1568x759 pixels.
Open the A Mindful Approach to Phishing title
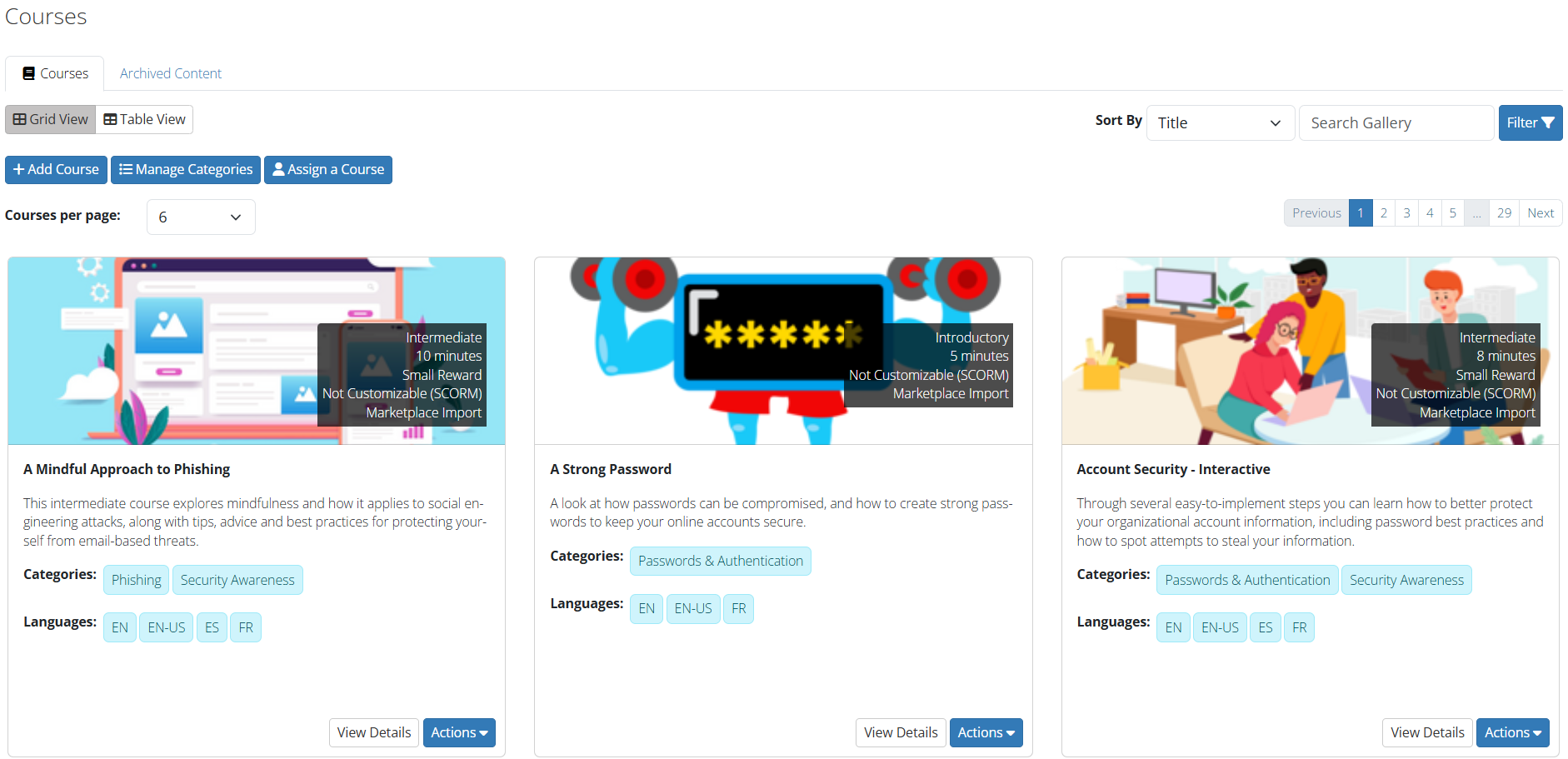click(127, 469)
